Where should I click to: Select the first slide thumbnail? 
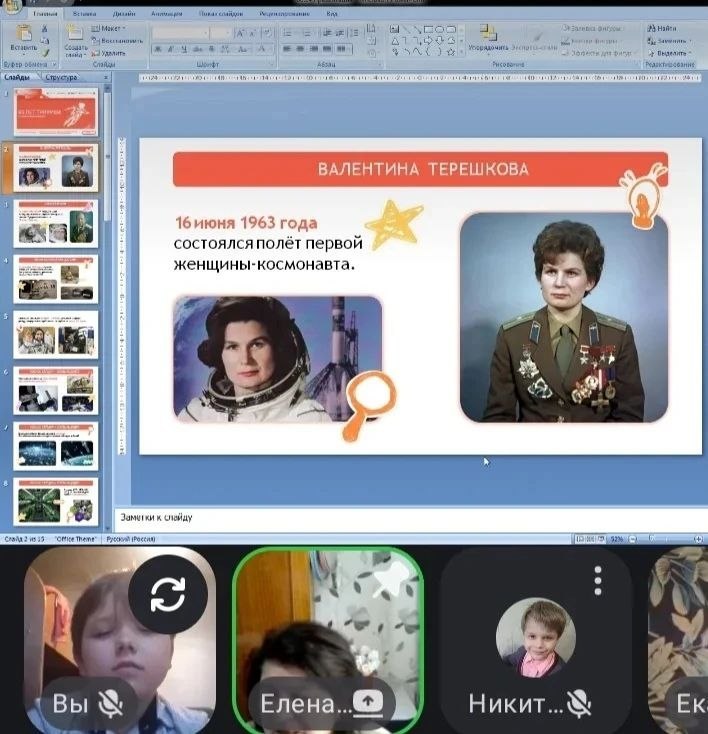(x=56, y=112)
